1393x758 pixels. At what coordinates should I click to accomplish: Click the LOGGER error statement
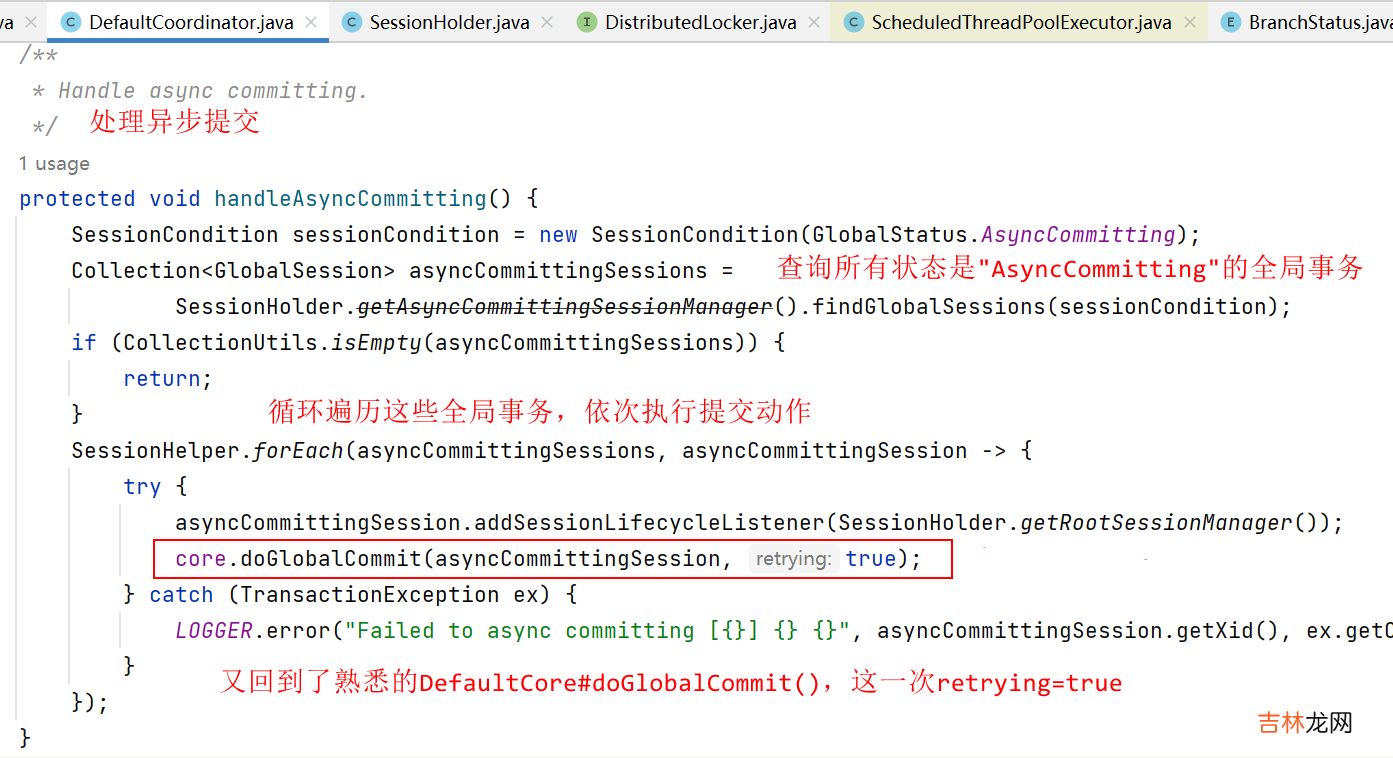pos(784,631)
